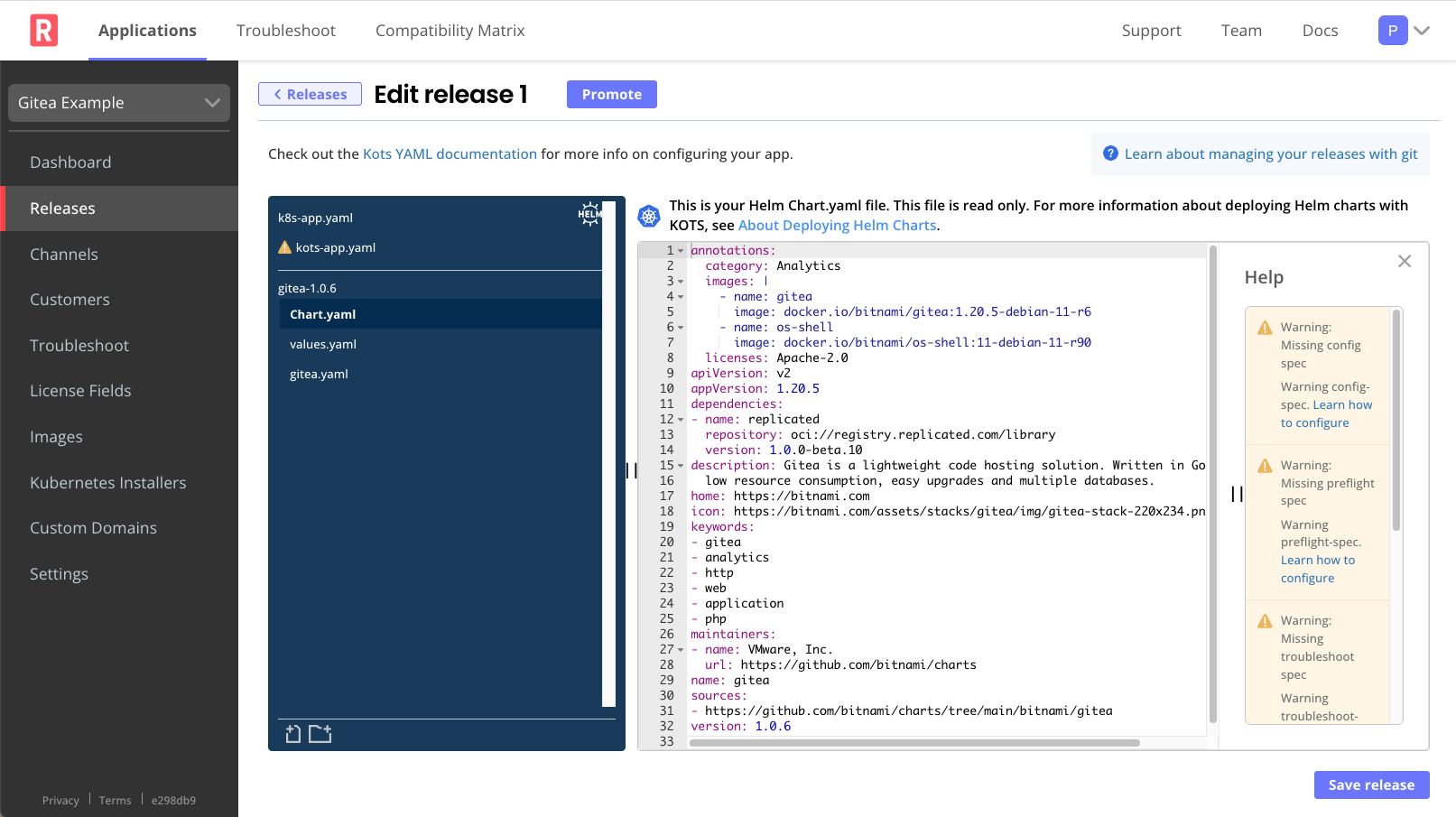Click the Helm chart icon above Chart.yaml
The image size is (1456, 817).
(589, 215)
